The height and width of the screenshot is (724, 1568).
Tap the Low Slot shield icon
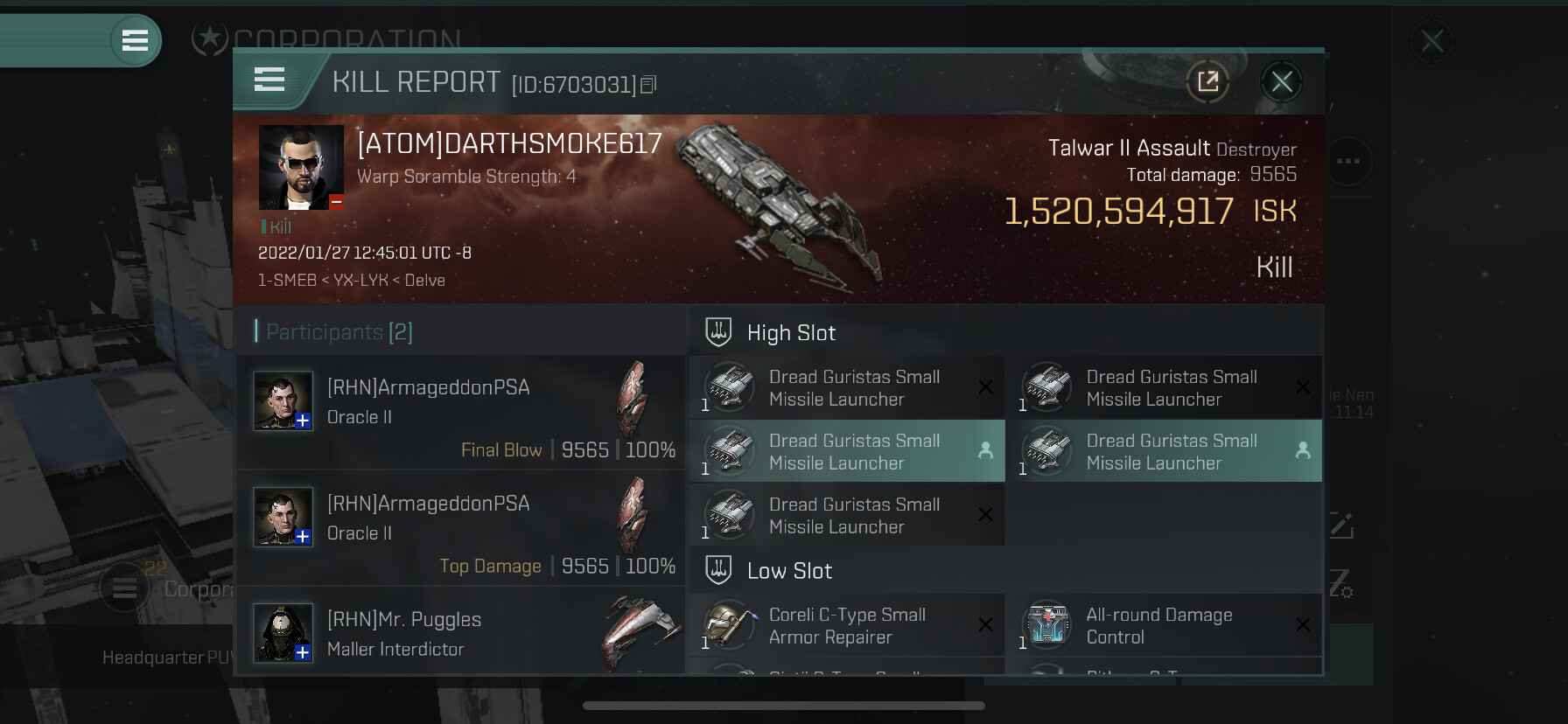point(718,570)
